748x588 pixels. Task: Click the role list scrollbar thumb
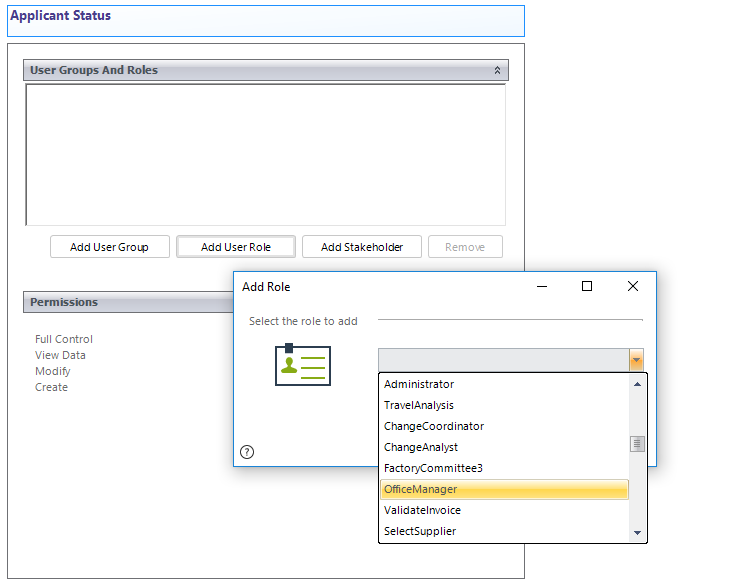coord(637,444)
